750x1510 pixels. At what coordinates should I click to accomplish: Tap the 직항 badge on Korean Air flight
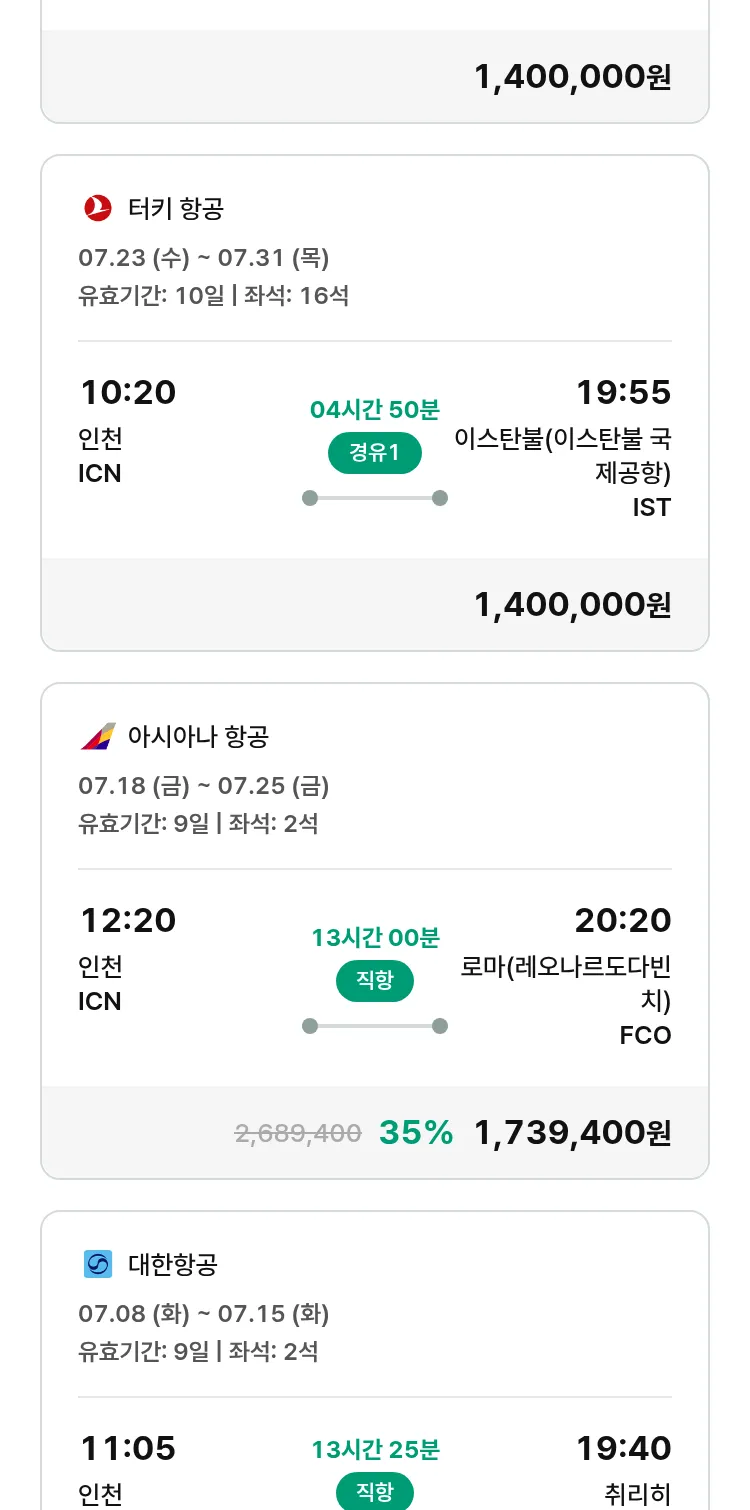click(x=375, y=1492)
